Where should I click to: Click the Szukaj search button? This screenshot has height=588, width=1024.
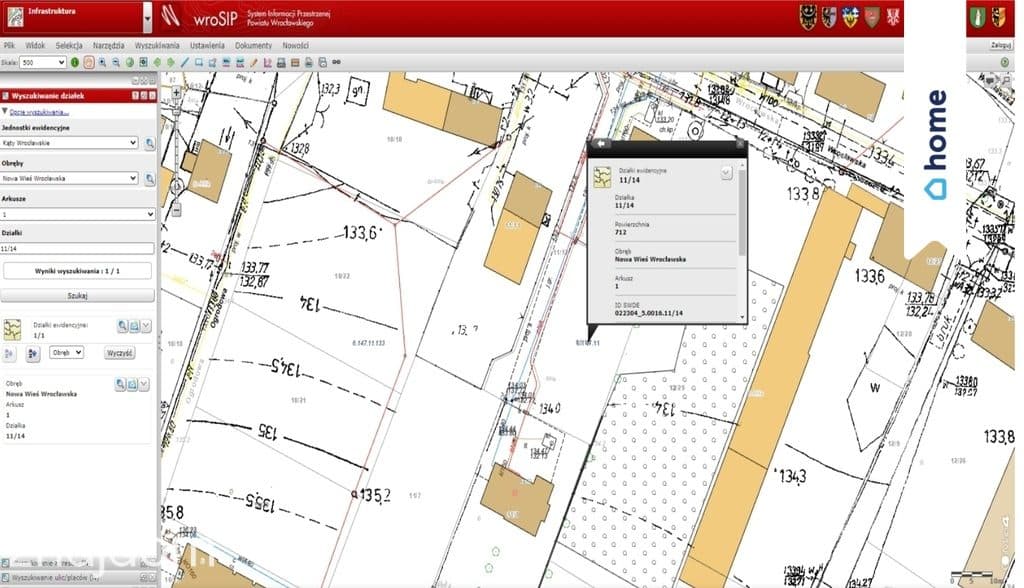(78, 296)
